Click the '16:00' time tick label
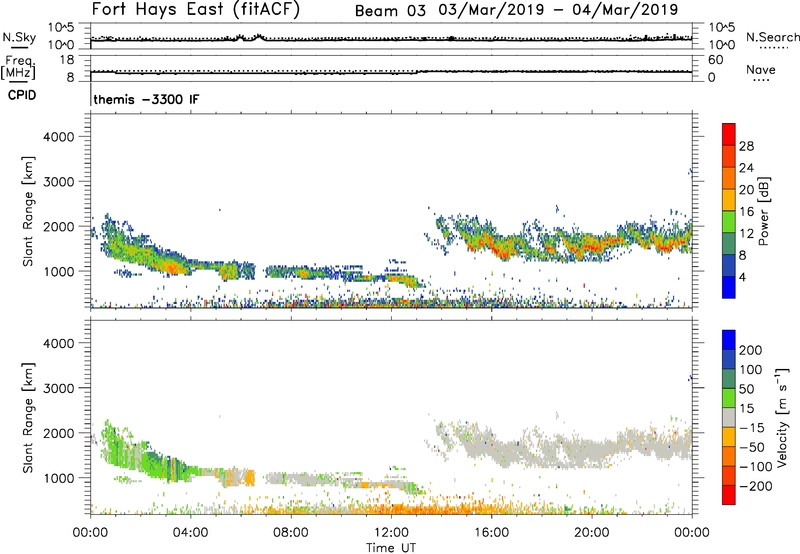 pos(492,533)
